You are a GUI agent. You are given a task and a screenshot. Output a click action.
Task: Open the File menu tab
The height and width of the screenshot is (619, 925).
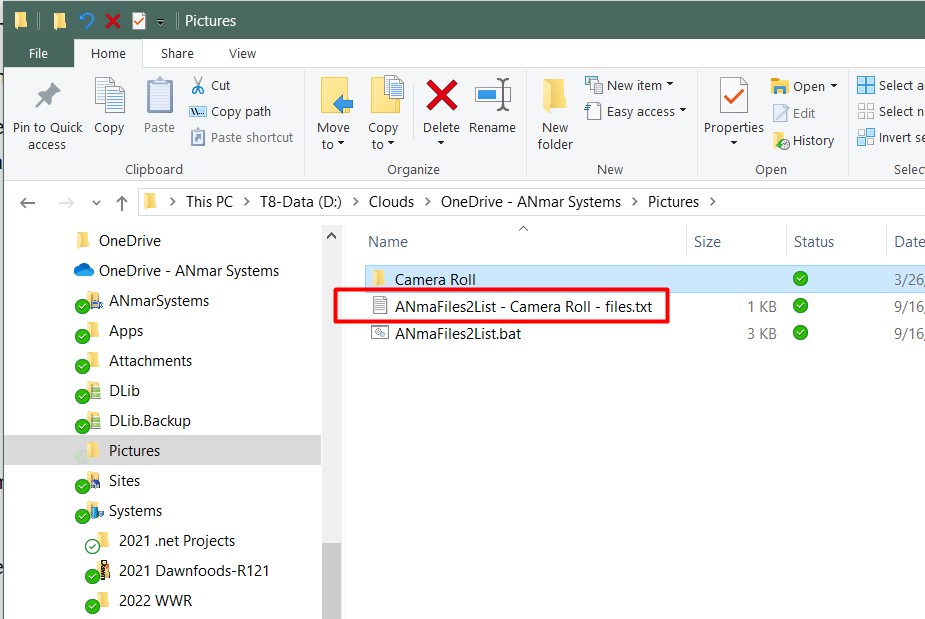pyautogui.click(x=38, y=54)
